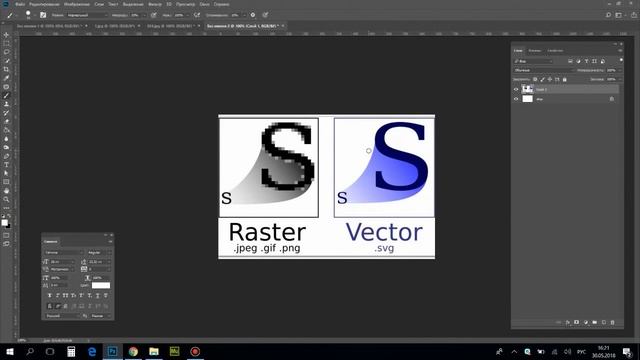Create new adjustment layer in Layers panel
The width and height of the screenshot is (640, 360).
pyautogui.click(x=586, y=322)
